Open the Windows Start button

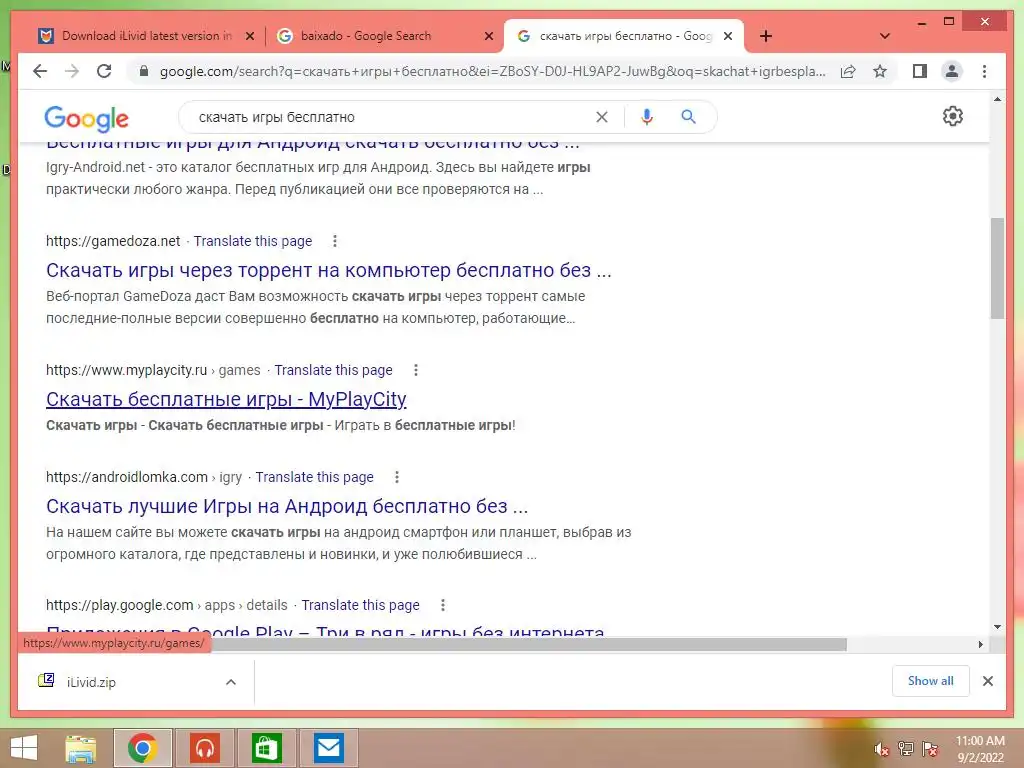coord(24,748)
